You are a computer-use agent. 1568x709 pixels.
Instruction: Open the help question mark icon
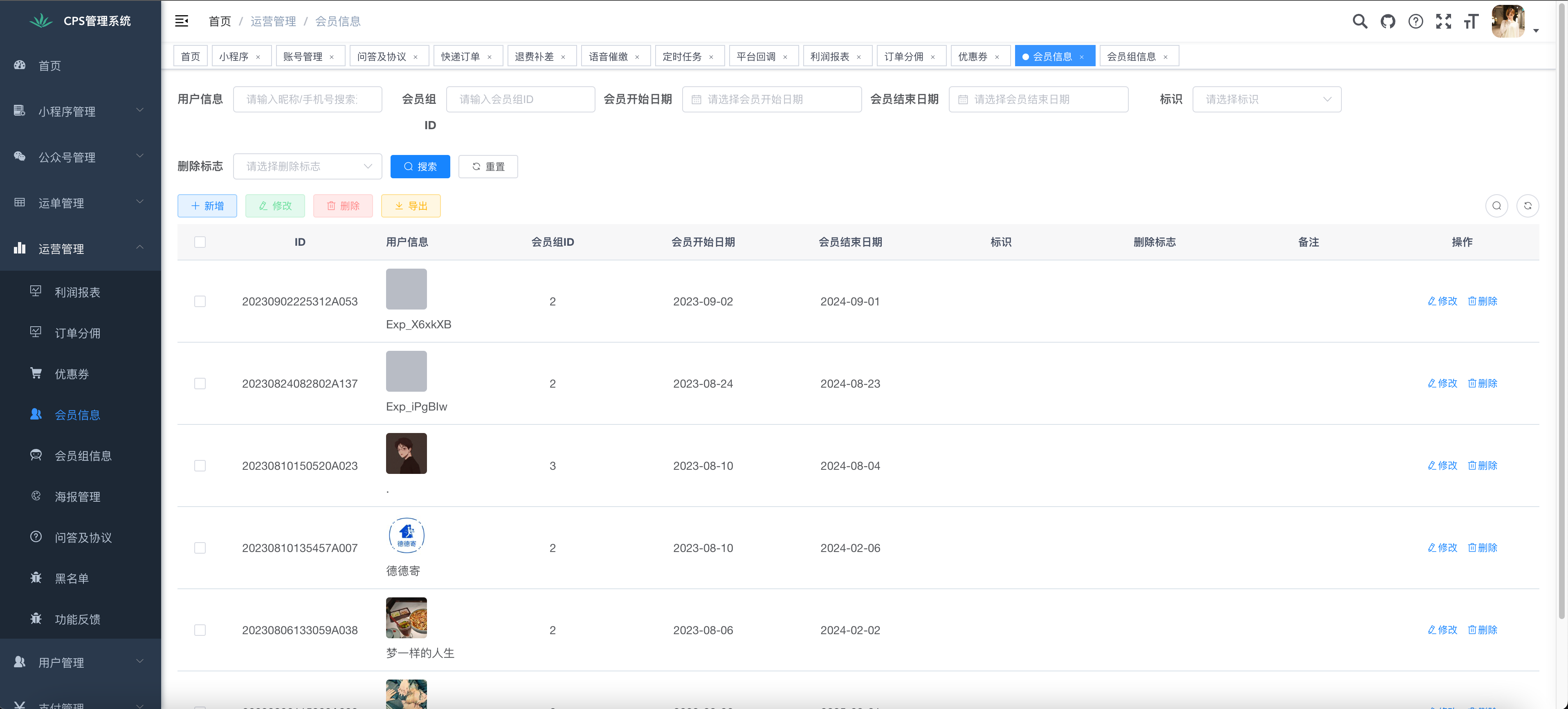[x=1416, y=21]
